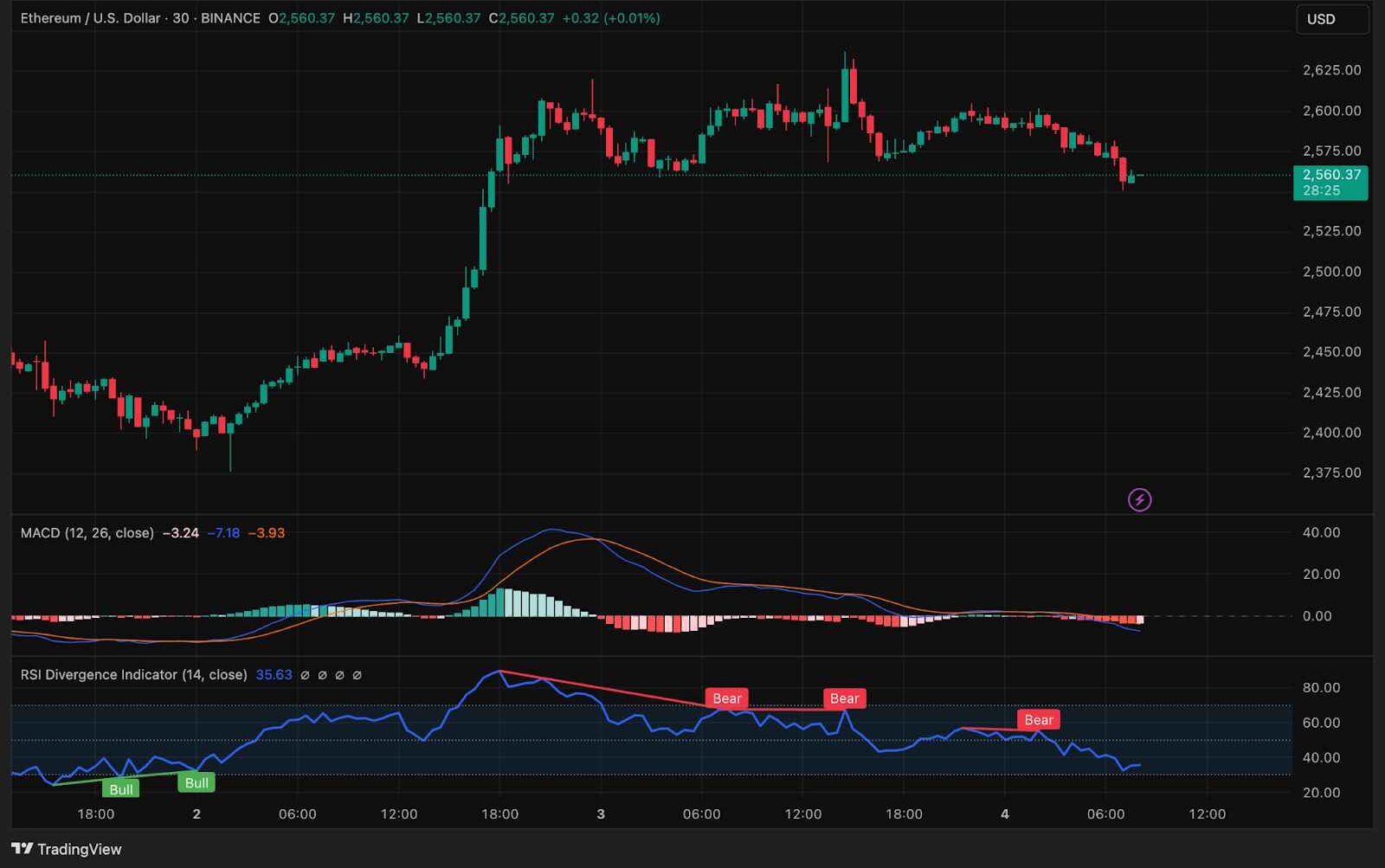Click the open price O2,560.37

[301, 18]
